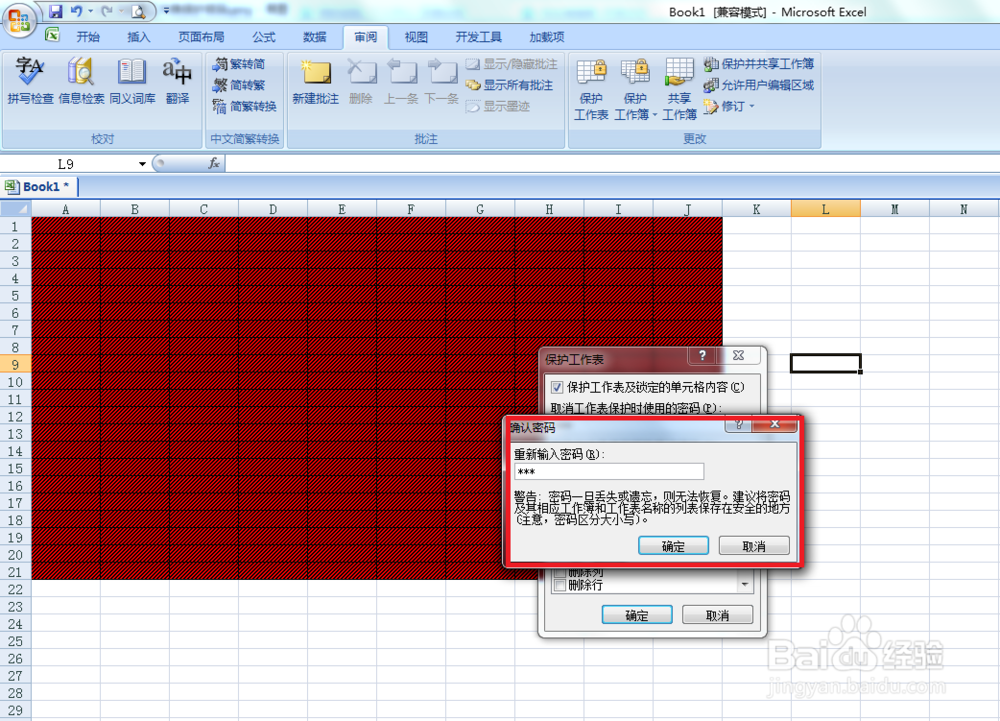Go to next comment (下一条)
Viewport: 1000px width, 721px height.
[x=442, y=81]
